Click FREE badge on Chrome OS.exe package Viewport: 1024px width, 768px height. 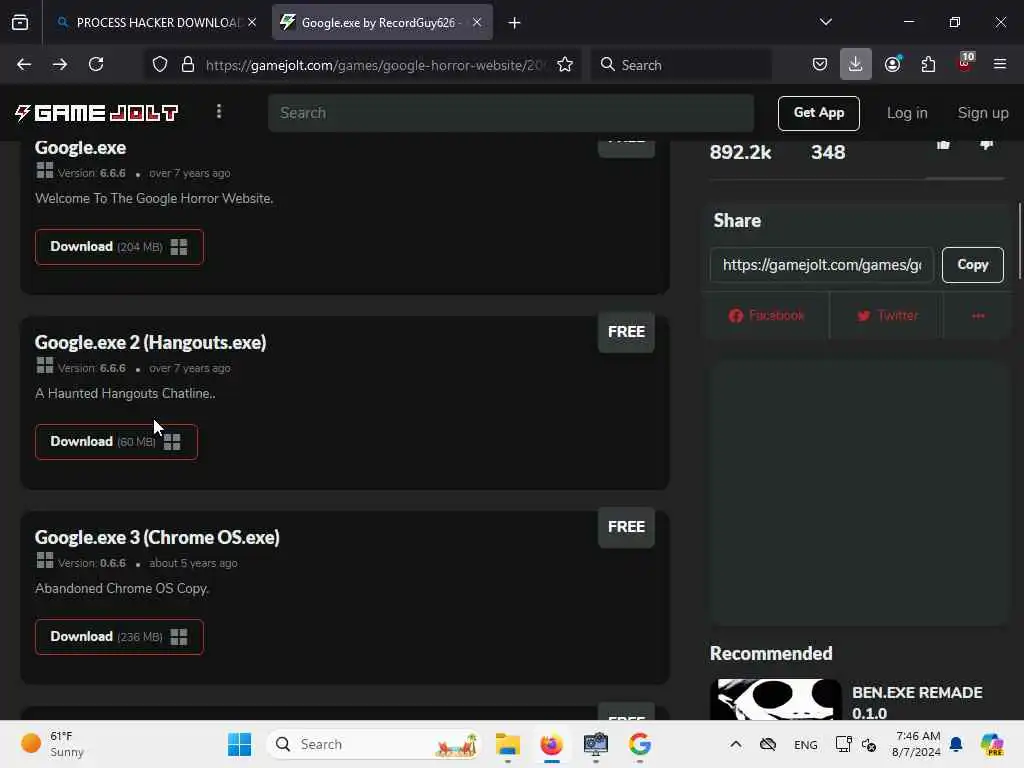pyautogui.click(x=626, y=527)
